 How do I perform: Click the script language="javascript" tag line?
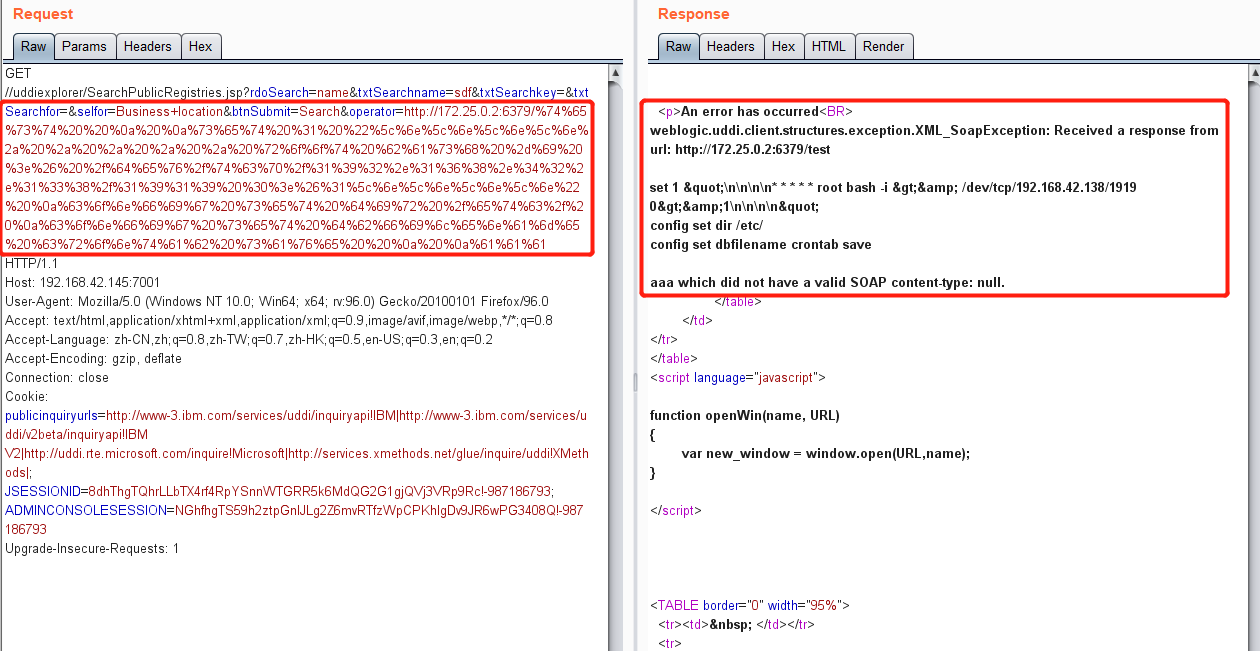point(738,378)
